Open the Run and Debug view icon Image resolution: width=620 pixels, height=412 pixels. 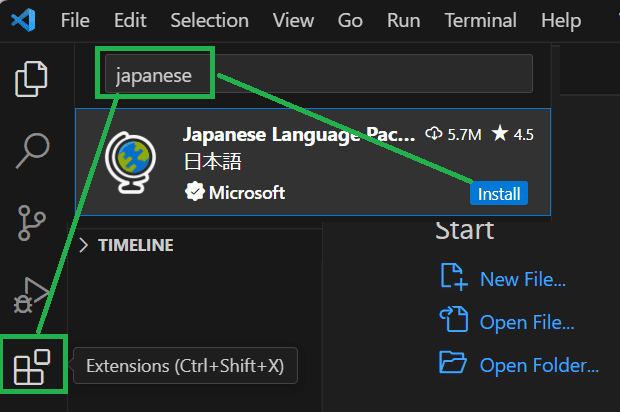(x=32, y=295)
